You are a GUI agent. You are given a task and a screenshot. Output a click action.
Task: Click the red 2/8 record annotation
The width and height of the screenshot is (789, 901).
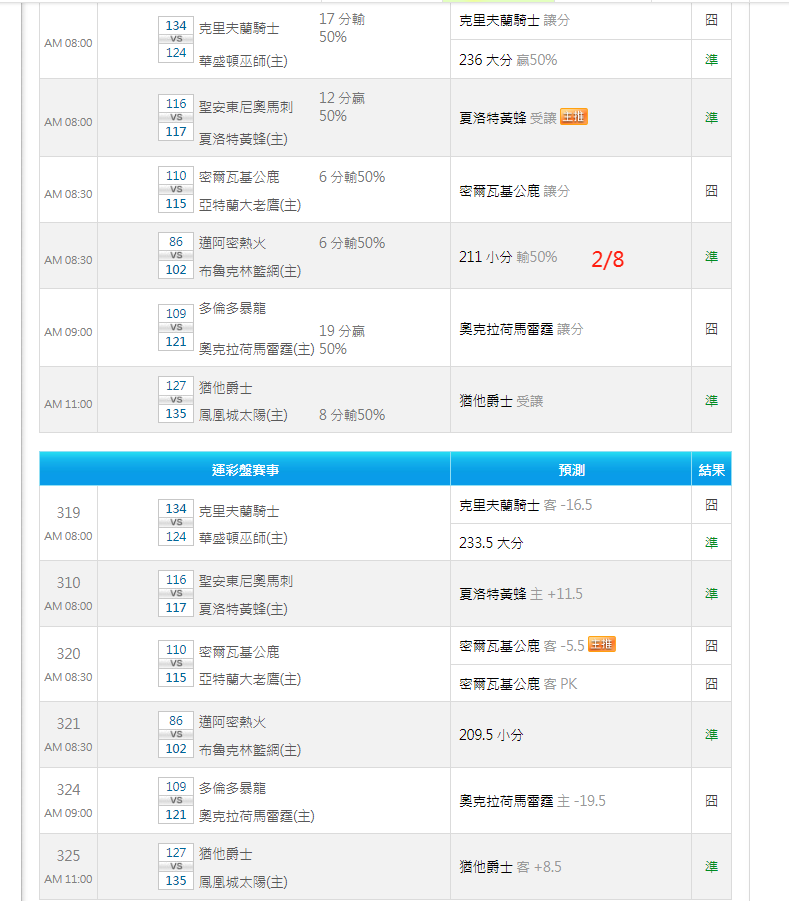(x=607, y=260)
